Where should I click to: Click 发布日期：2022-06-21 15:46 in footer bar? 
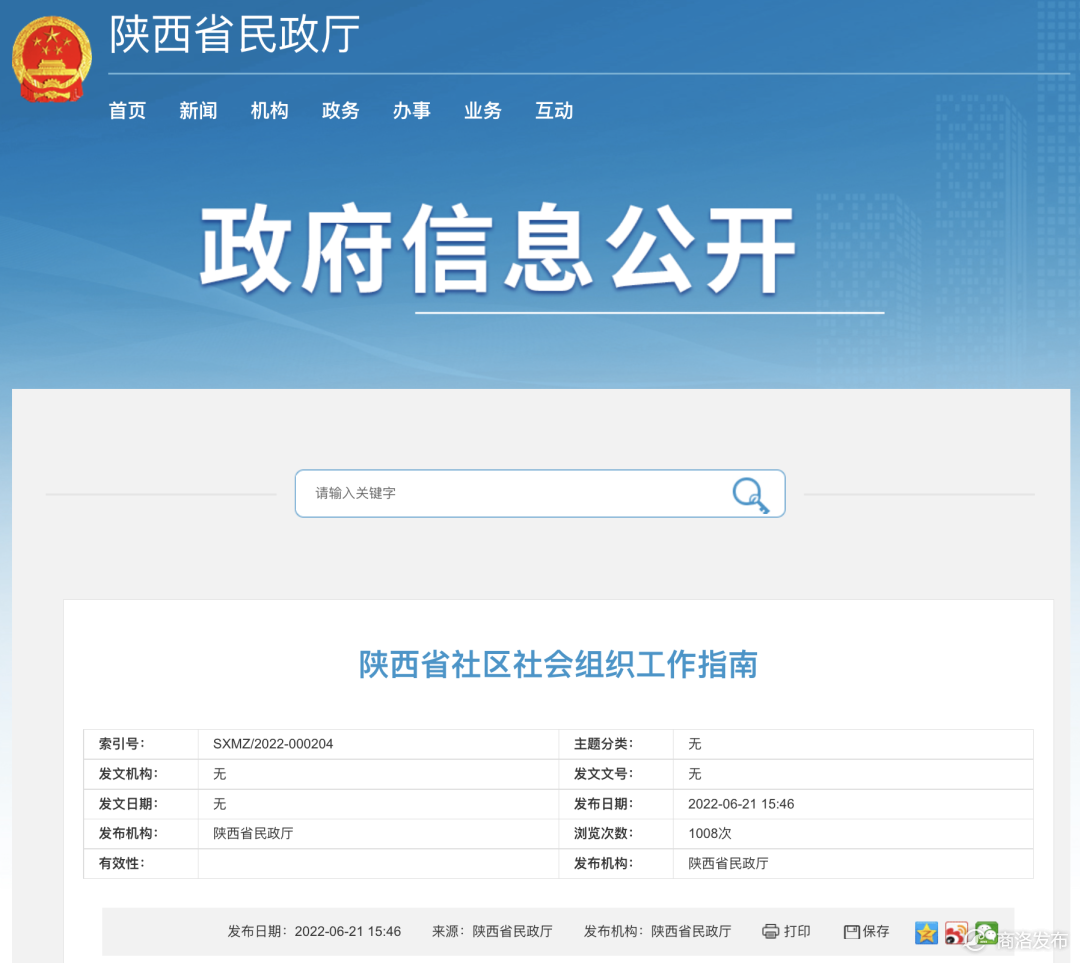(x=314, y=932)
